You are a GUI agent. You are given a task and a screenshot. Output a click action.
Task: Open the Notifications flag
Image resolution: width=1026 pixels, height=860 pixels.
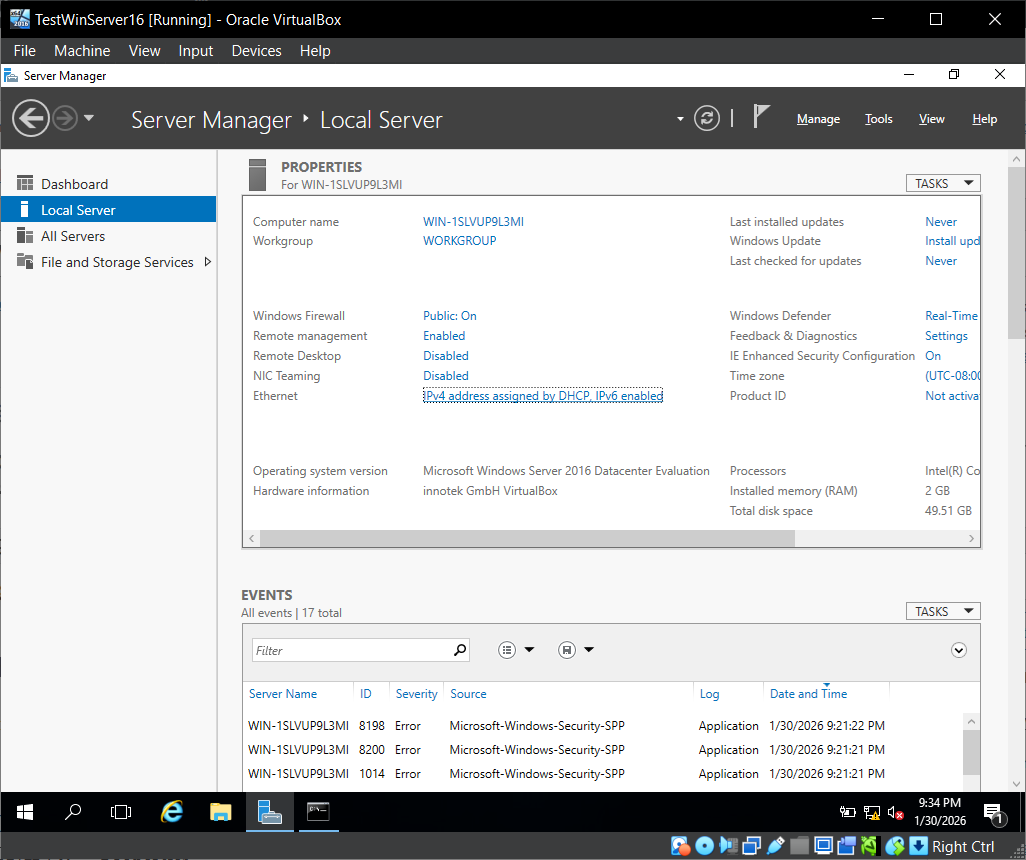(761, 118)
